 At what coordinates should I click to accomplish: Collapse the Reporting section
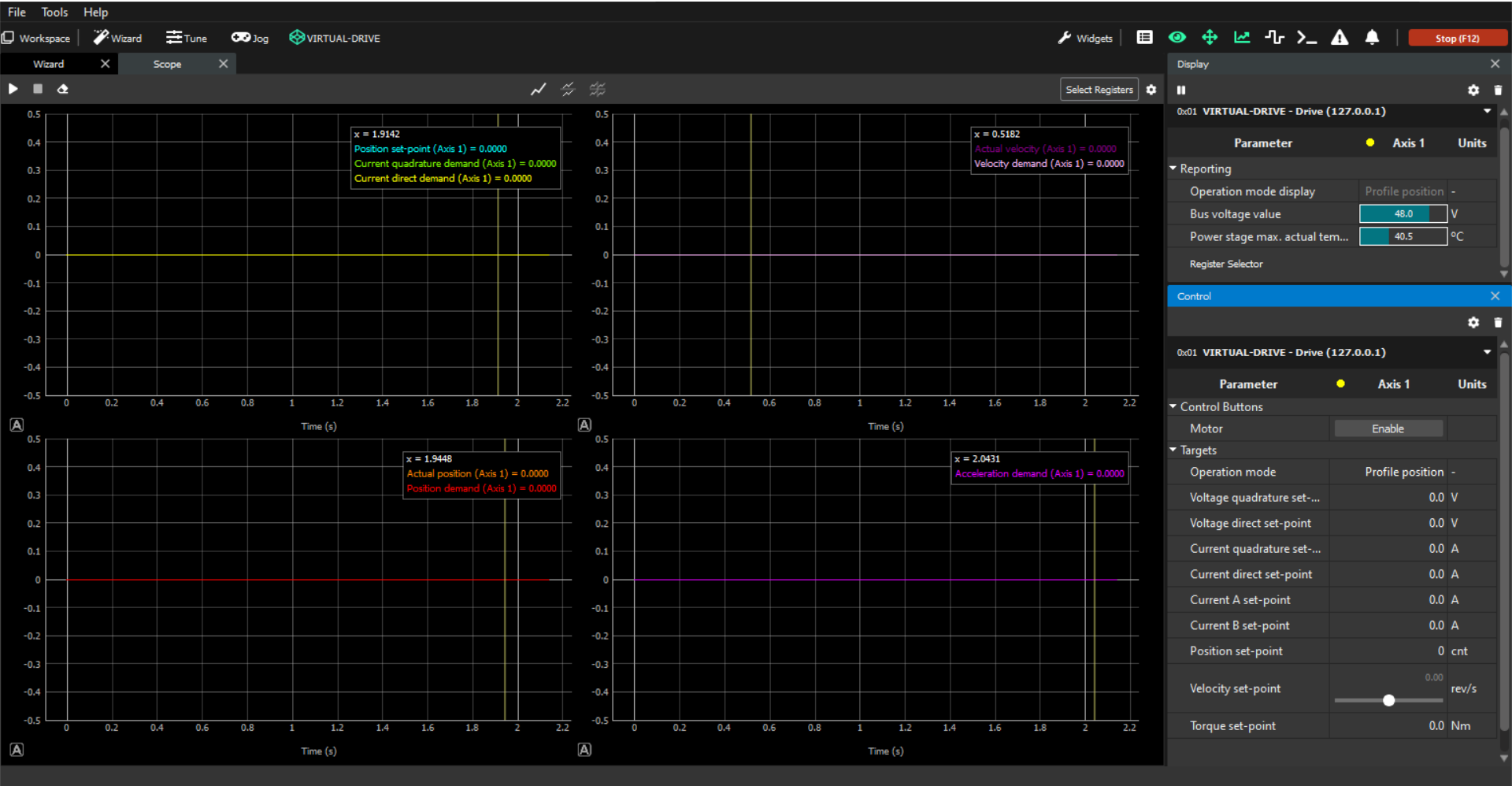pyautogui.click(x=1173, y=169)
